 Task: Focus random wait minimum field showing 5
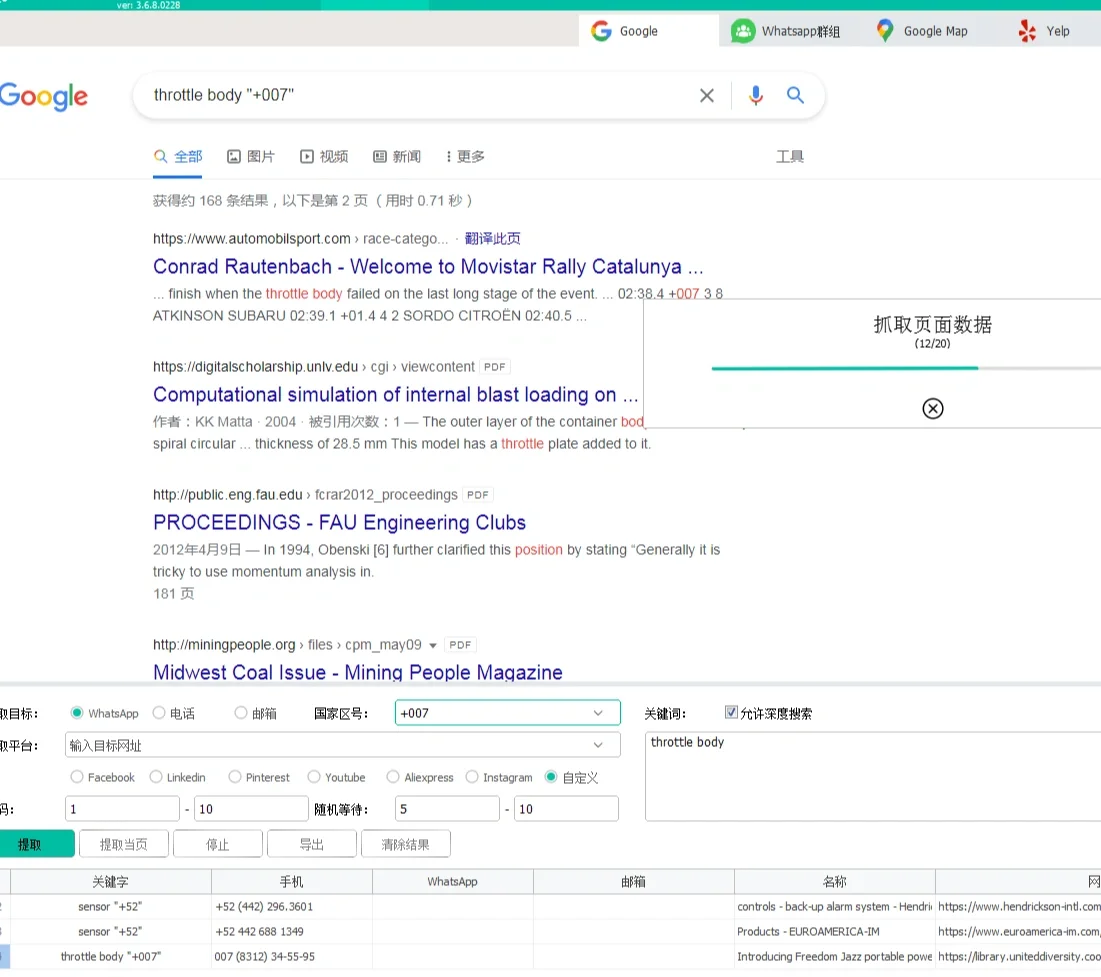447,808
